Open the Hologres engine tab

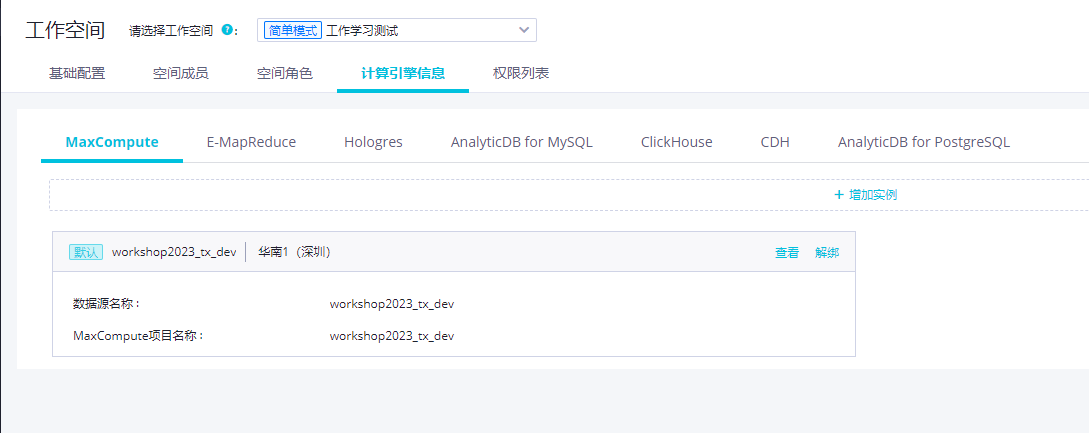tap(373, 142)
